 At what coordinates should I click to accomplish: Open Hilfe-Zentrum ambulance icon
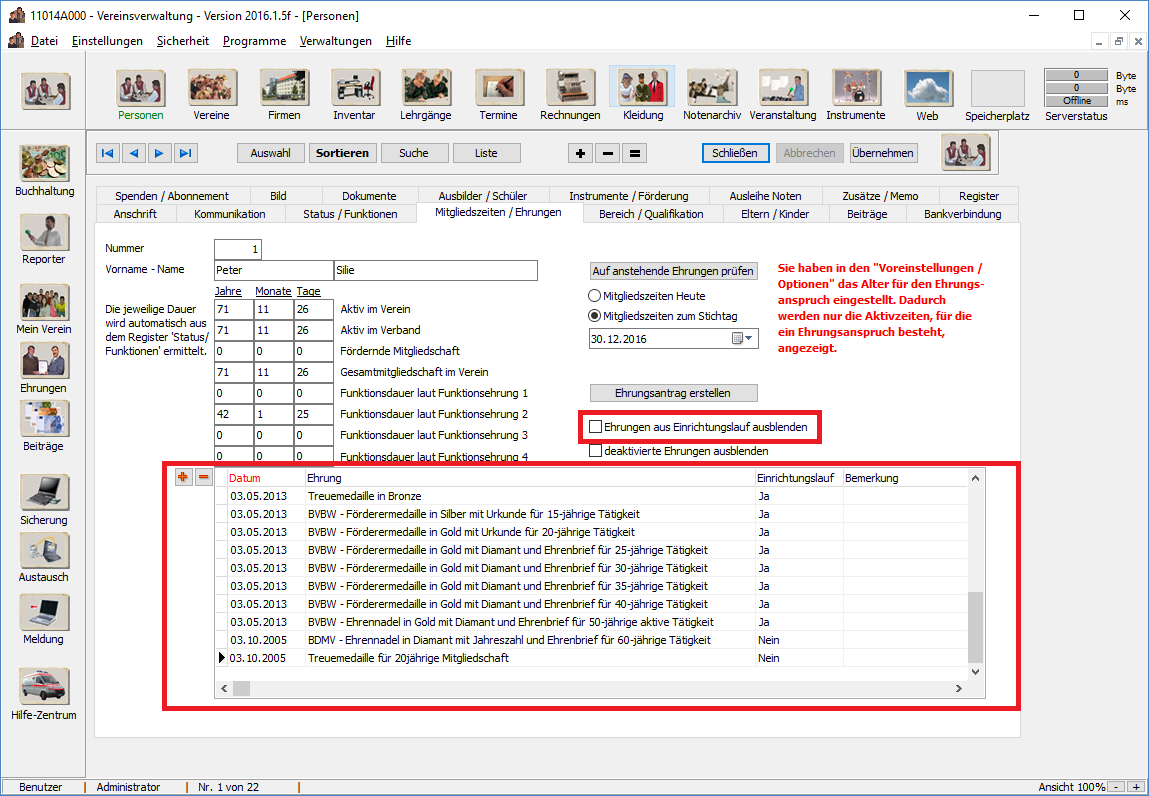[44, 688]
